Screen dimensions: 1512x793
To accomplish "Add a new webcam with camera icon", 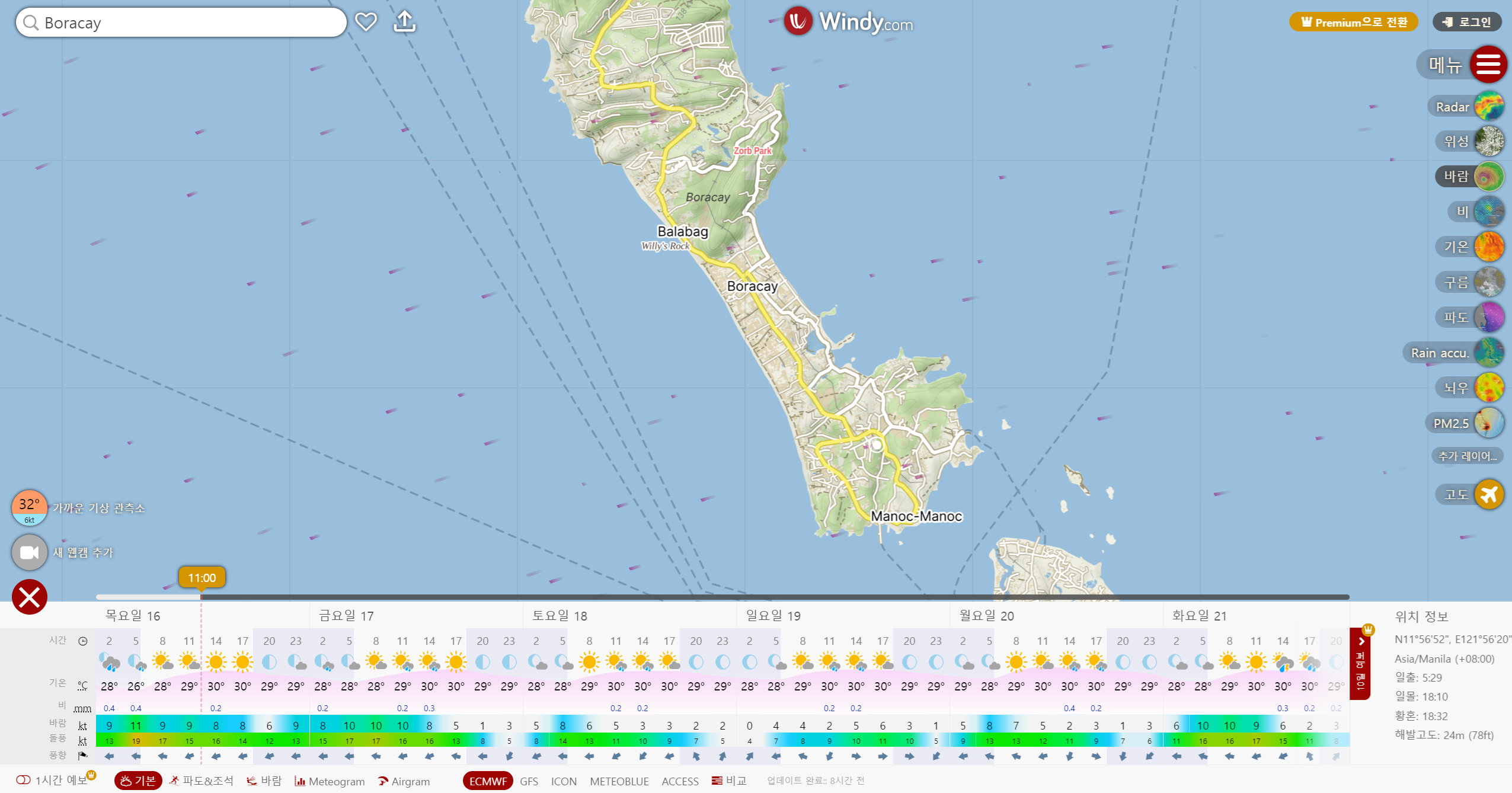I will [x=30, y=552].
